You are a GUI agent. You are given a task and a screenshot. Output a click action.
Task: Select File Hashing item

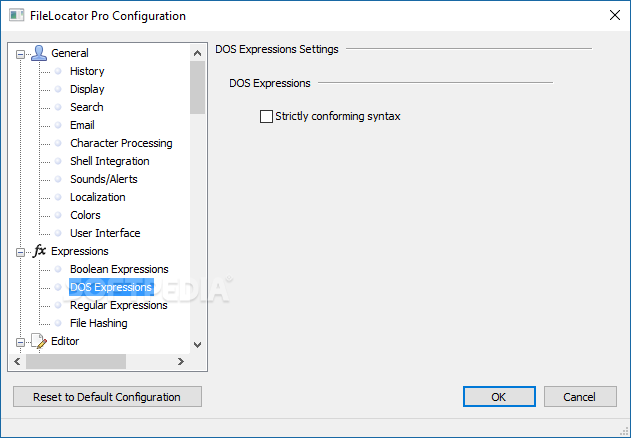coord(99,323)
